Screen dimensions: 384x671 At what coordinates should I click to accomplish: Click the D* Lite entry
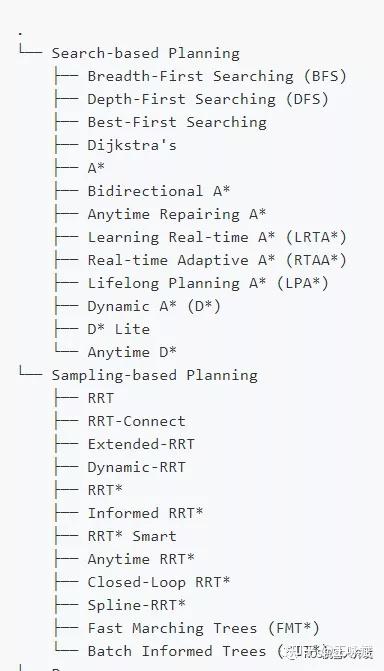coord(119,329)
